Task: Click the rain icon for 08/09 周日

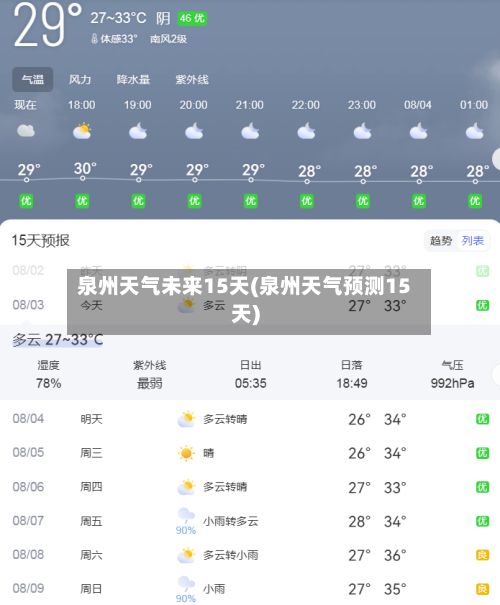Action: click(x=186, y=584)
